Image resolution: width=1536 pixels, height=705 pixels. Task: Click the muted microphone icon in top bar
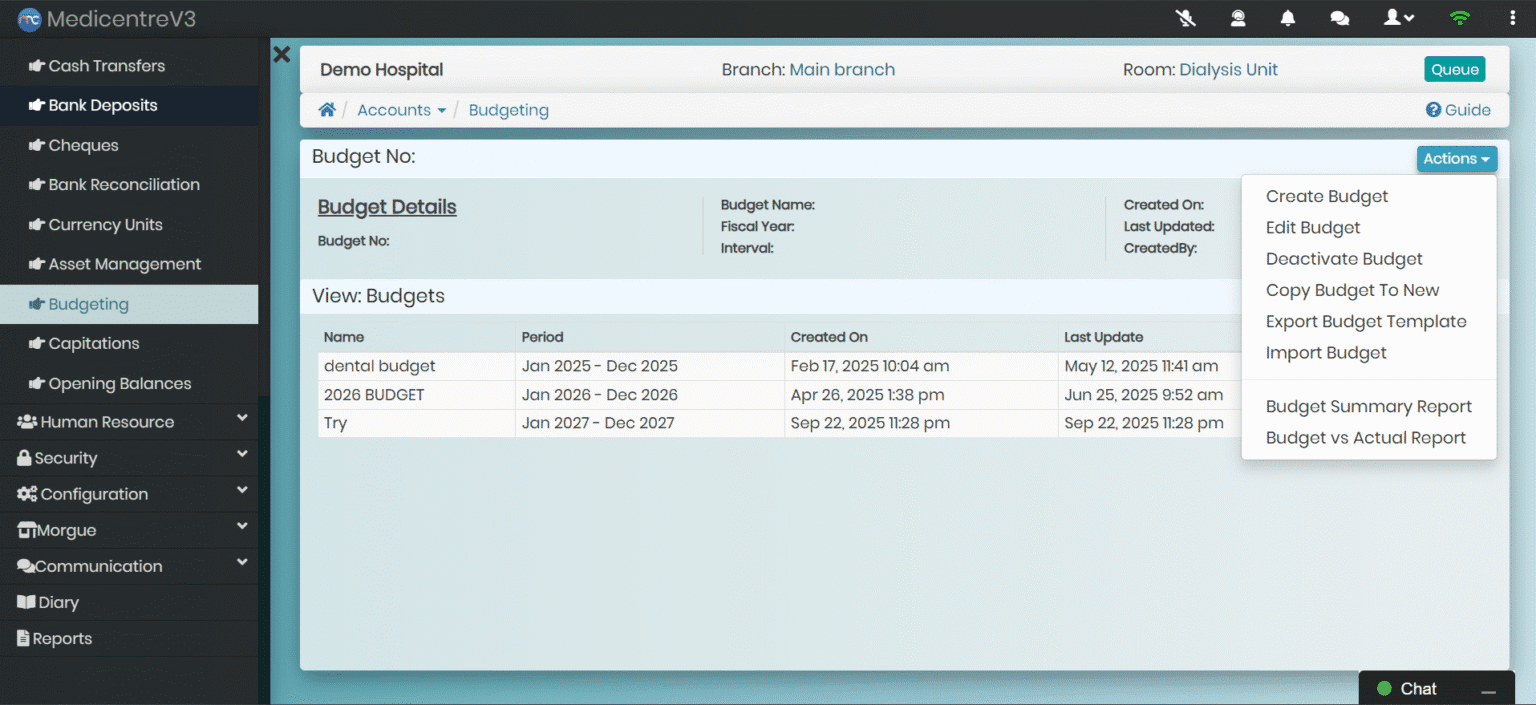click(x=1186, y=18)
